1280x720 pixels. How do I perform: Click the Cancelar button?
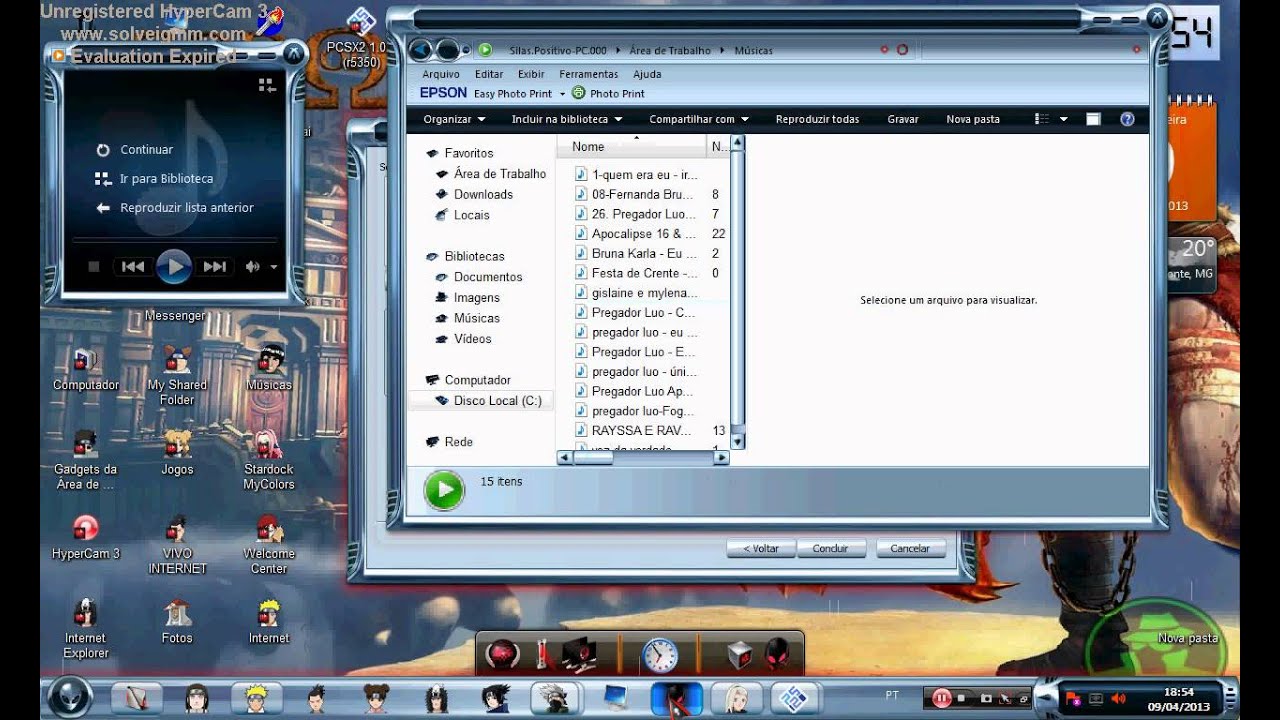pos(910,548)
